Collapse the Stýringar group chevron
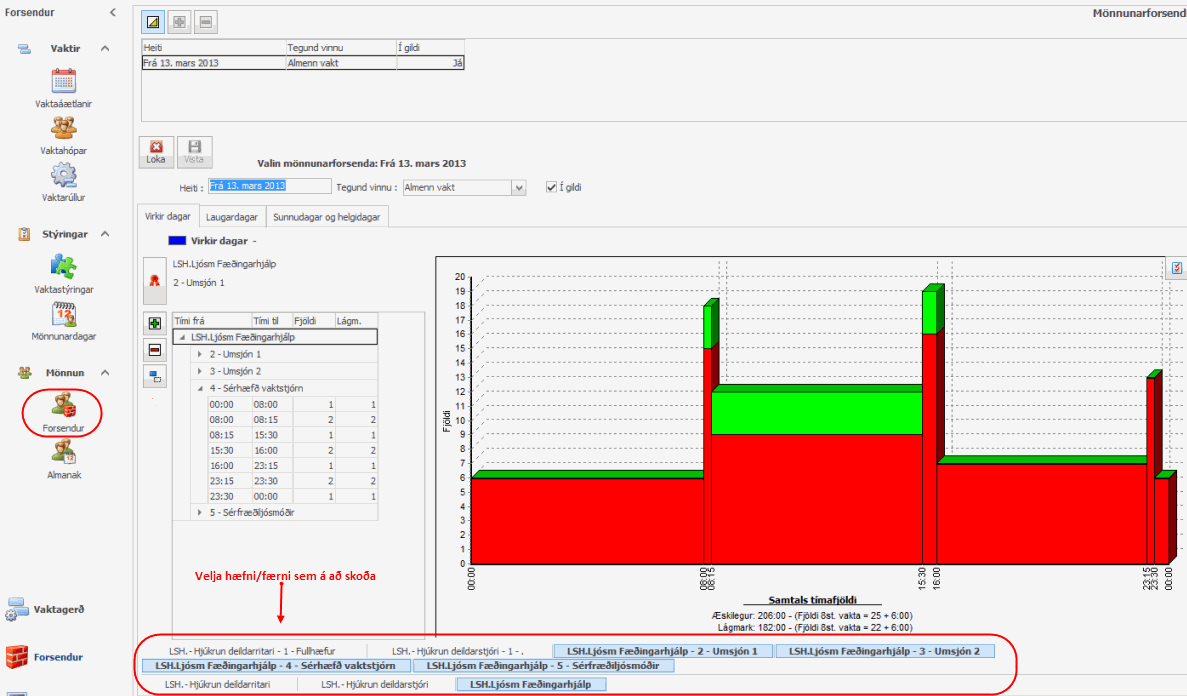The image size is (1187, 696). 105,234
